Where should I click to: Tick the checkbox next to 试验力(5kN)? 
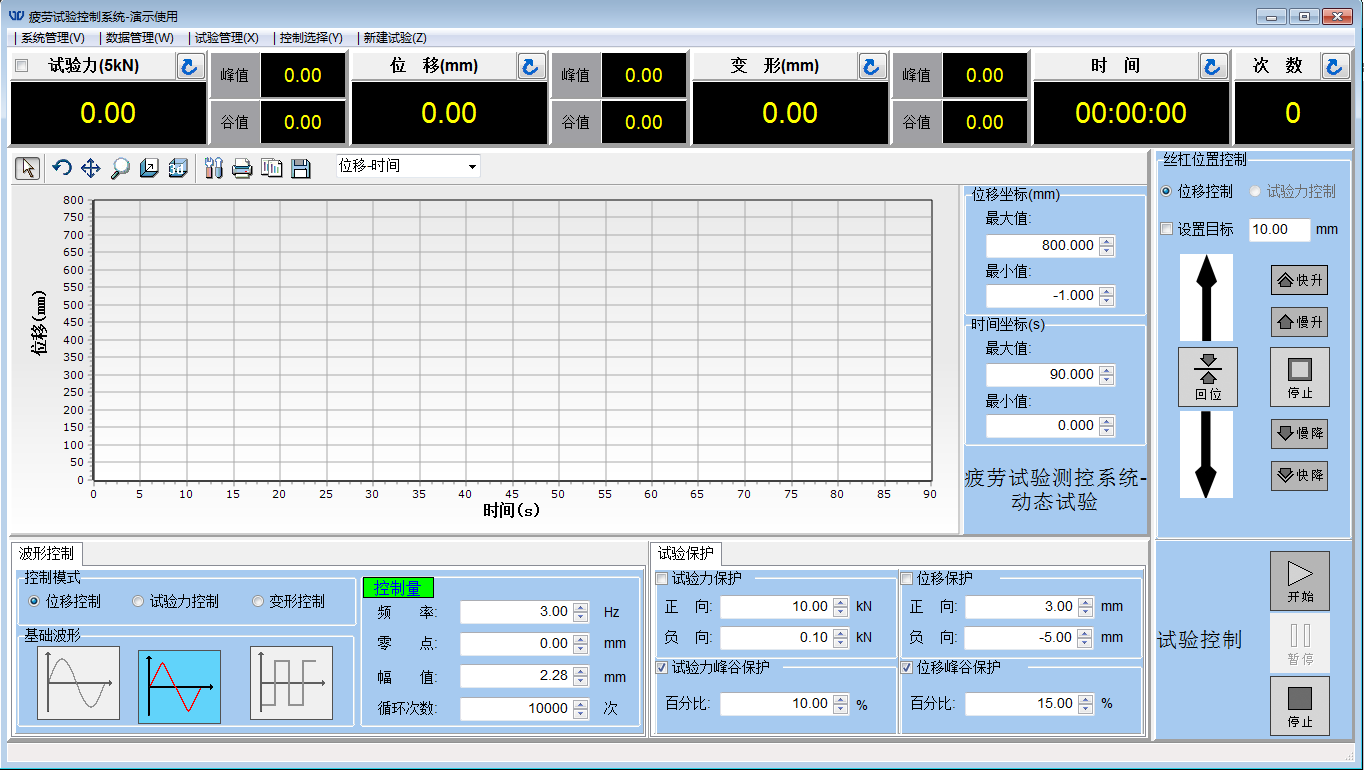(x=22, y=66)
